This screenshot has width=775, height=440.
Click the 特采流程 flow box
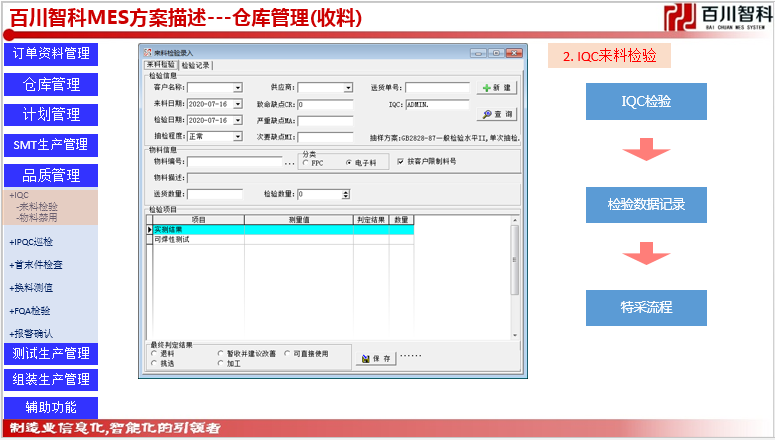[x=646, y=308]
